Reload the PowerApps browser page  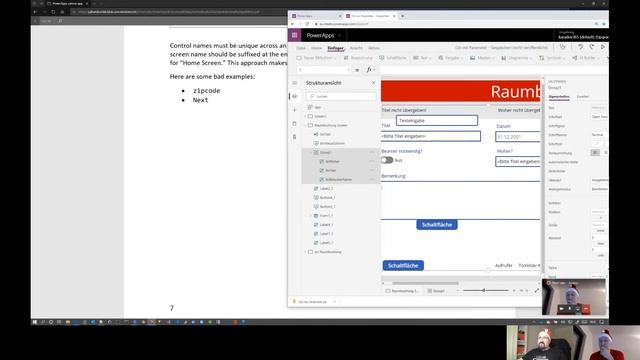tap(307, 24)
